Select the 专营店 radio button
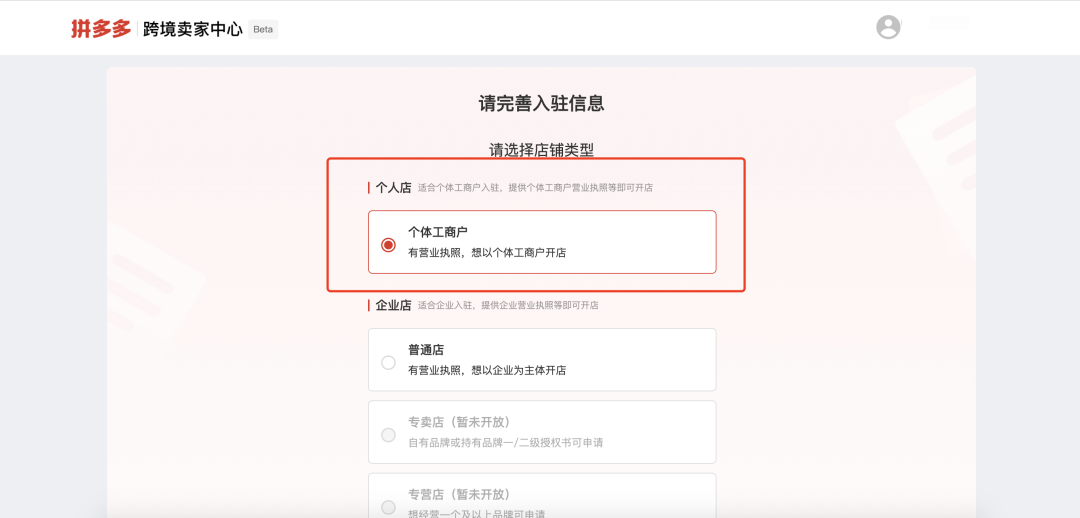The image size is (1080, 518). point(388,507)
